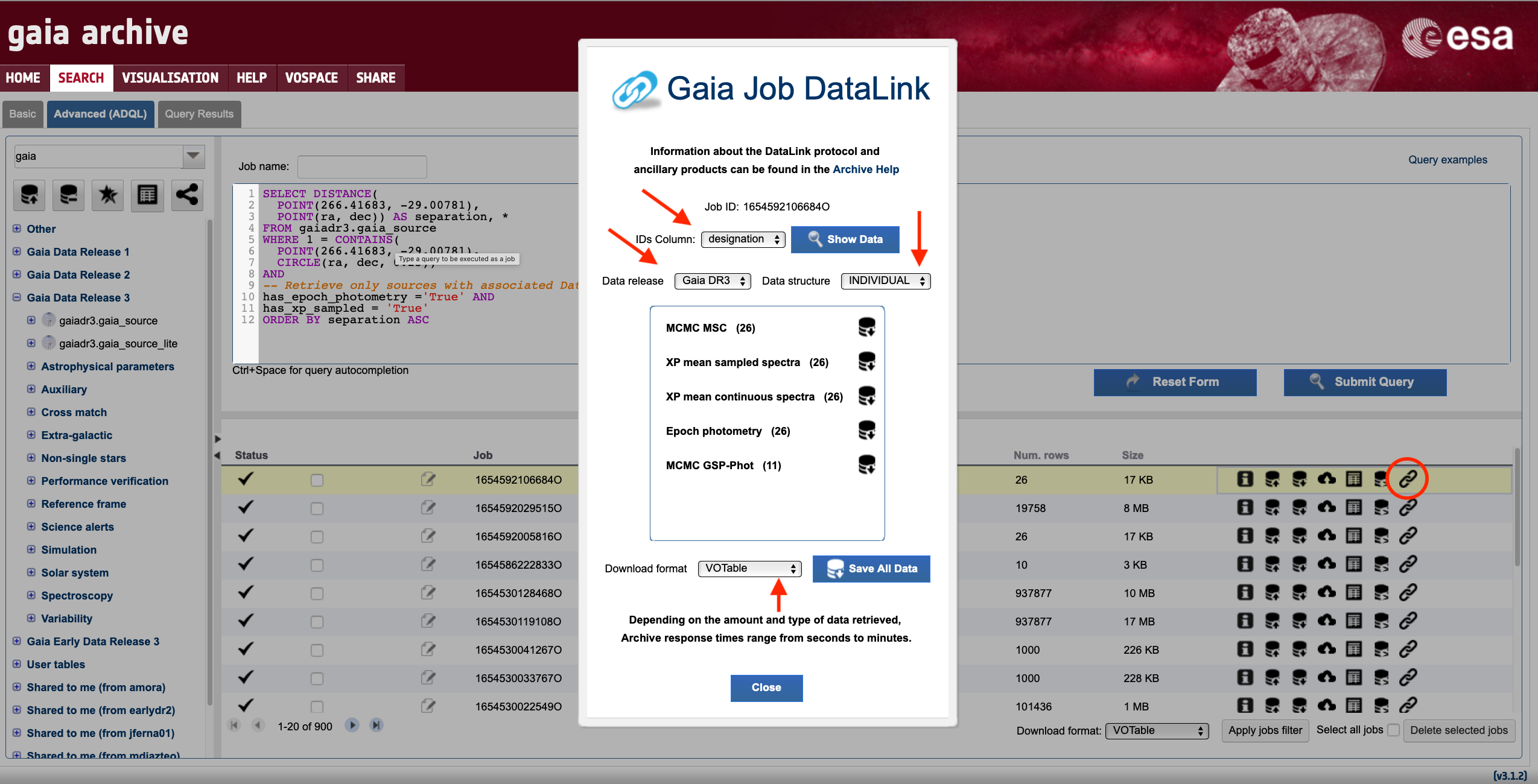Click the Delete selected jobs button
Image resolution: width=1538 pixels, height=784 pixels.
coord(1459,731)
